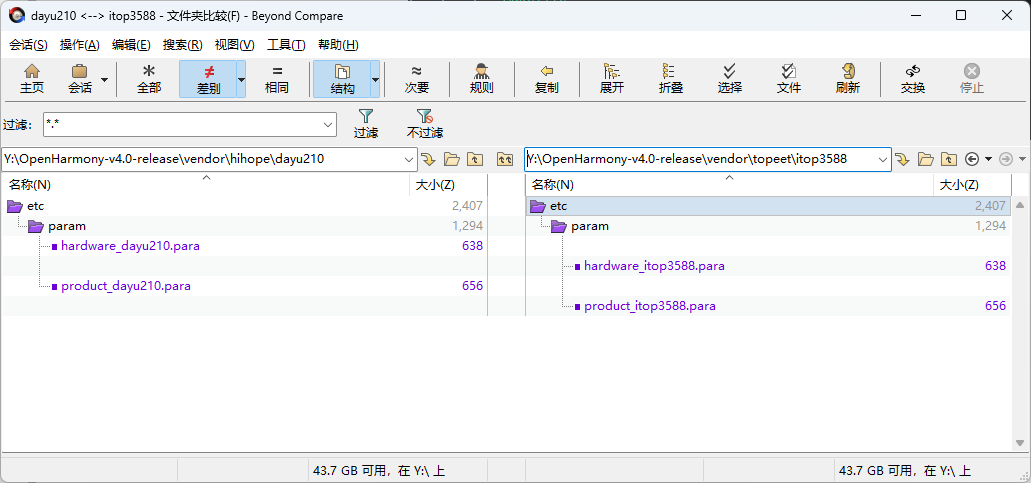Screen dimensions: 1031x483
Task: Open the 规则 rules dialog
Action: pos(481,79)
